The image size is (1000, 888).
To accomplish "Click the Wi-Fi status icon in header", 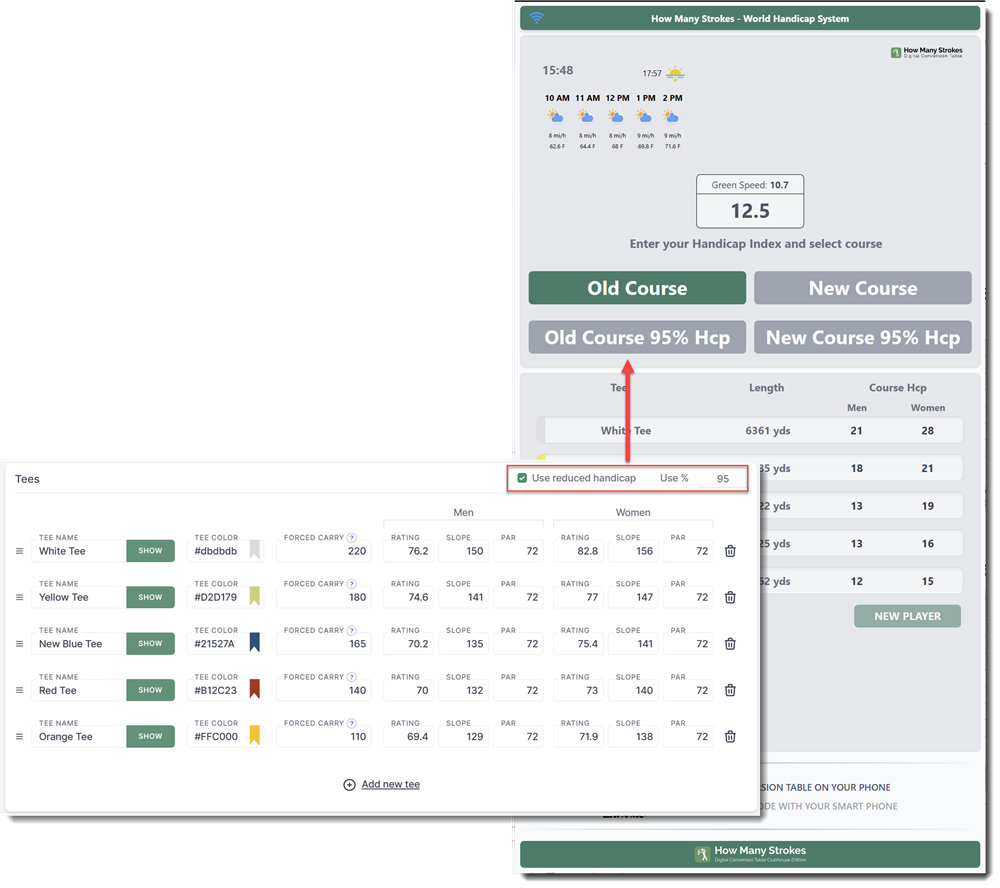I will (537, 17).
